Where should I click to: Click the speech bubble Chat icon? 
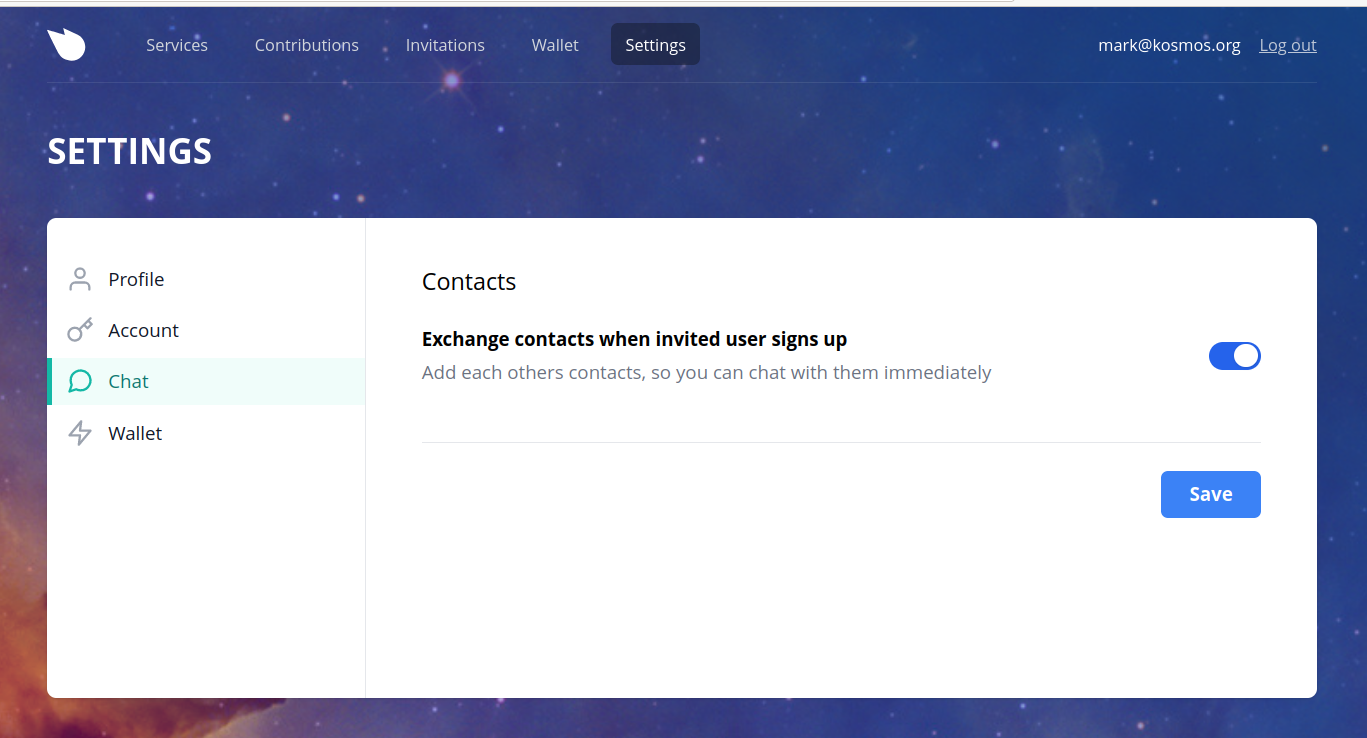point(80,381)
